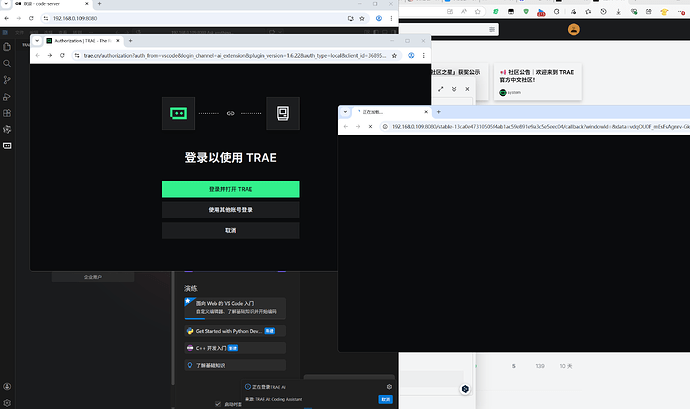Viewport: 690px width, 409px height.
Task: Open Get Started with Python Dev walkthrough
Action: pyautogui.click(x=235, y=331)
